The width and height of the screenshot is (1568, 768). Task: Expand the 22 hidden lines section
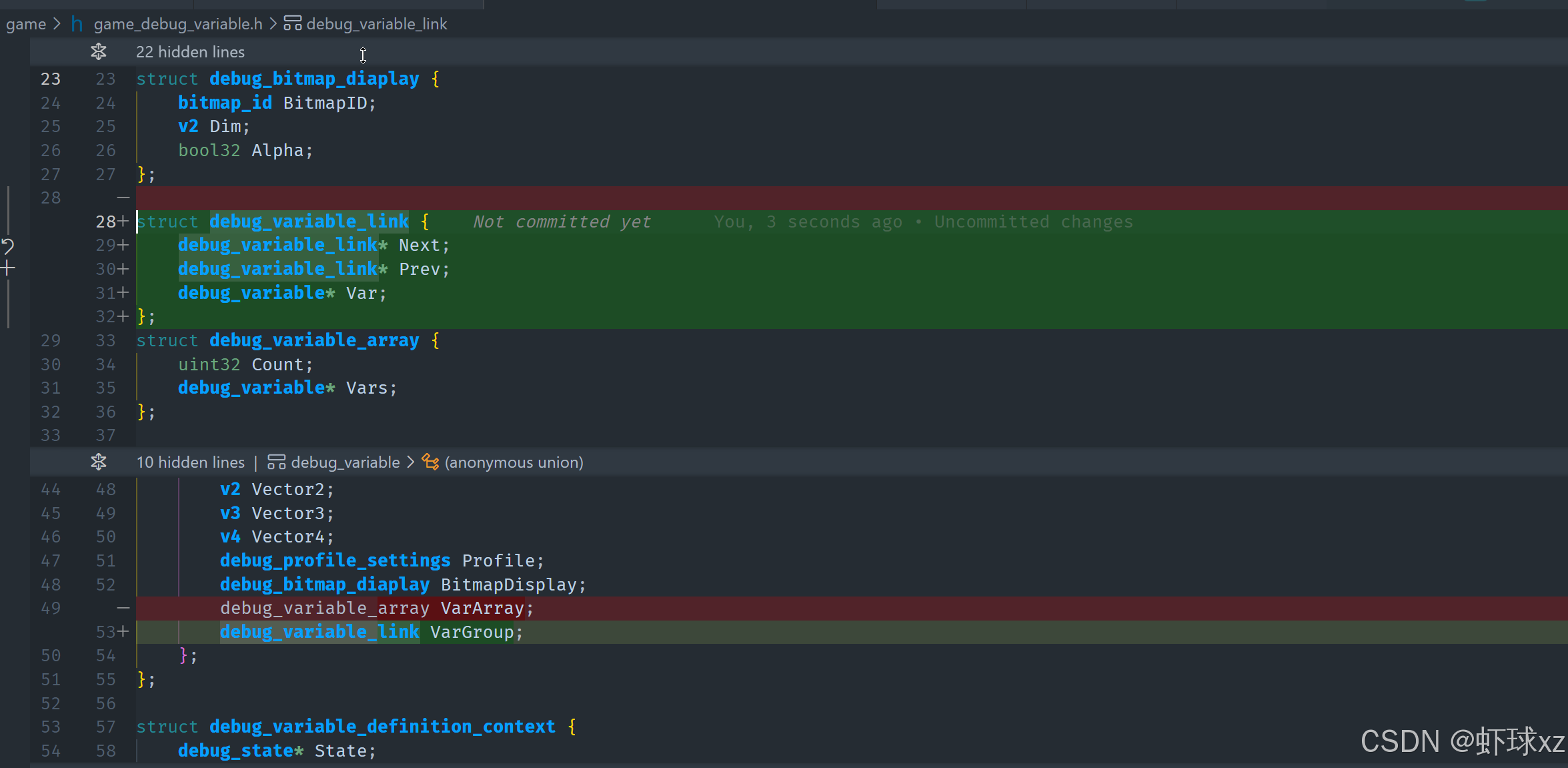pos(190,52)
